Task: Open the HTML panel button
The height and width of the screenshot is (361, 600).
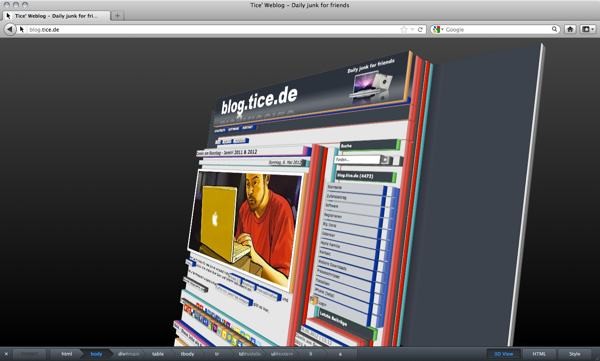Action: click(539, 354)
